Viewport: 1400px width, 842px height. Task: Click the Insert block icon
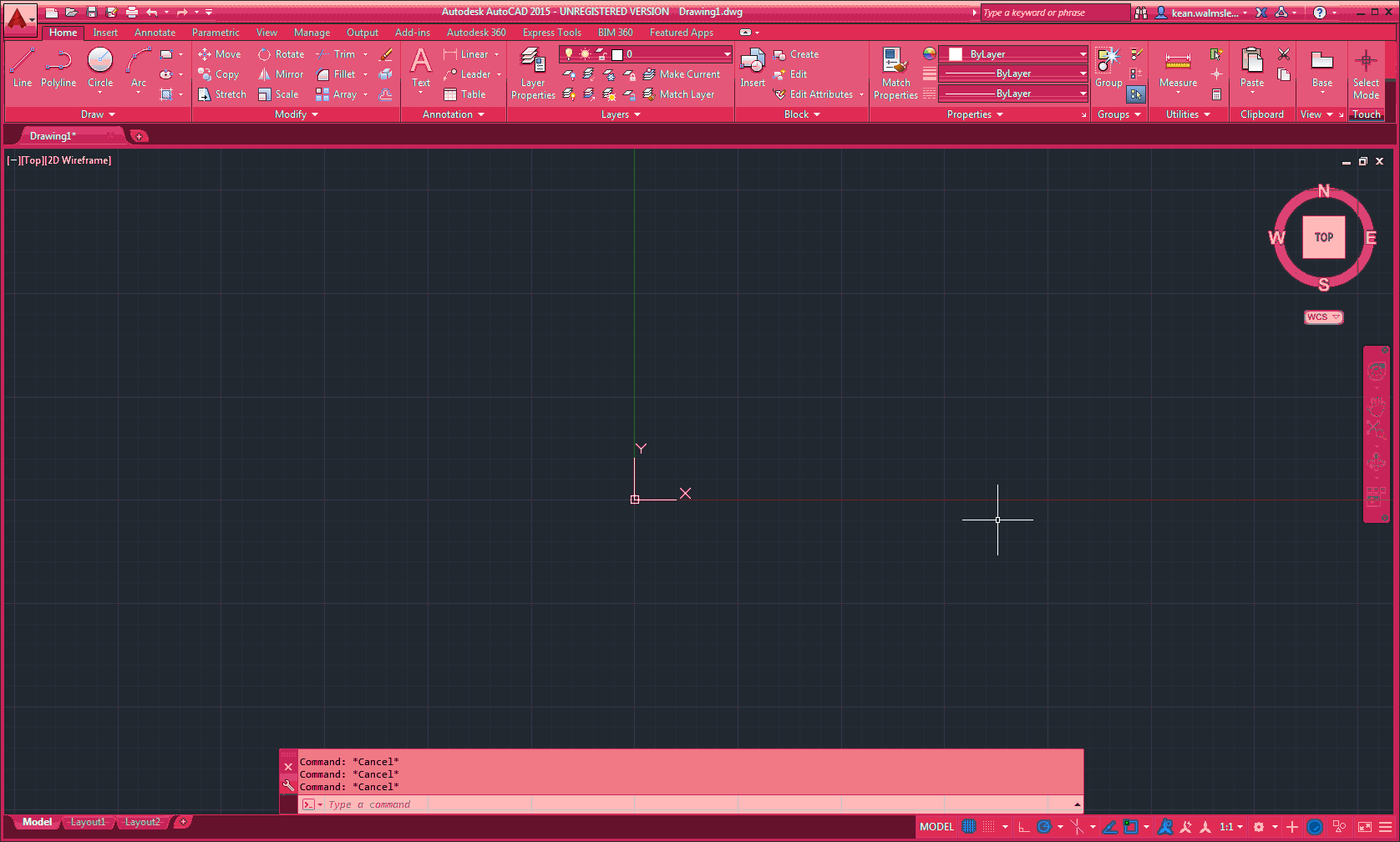pos(753,67)
